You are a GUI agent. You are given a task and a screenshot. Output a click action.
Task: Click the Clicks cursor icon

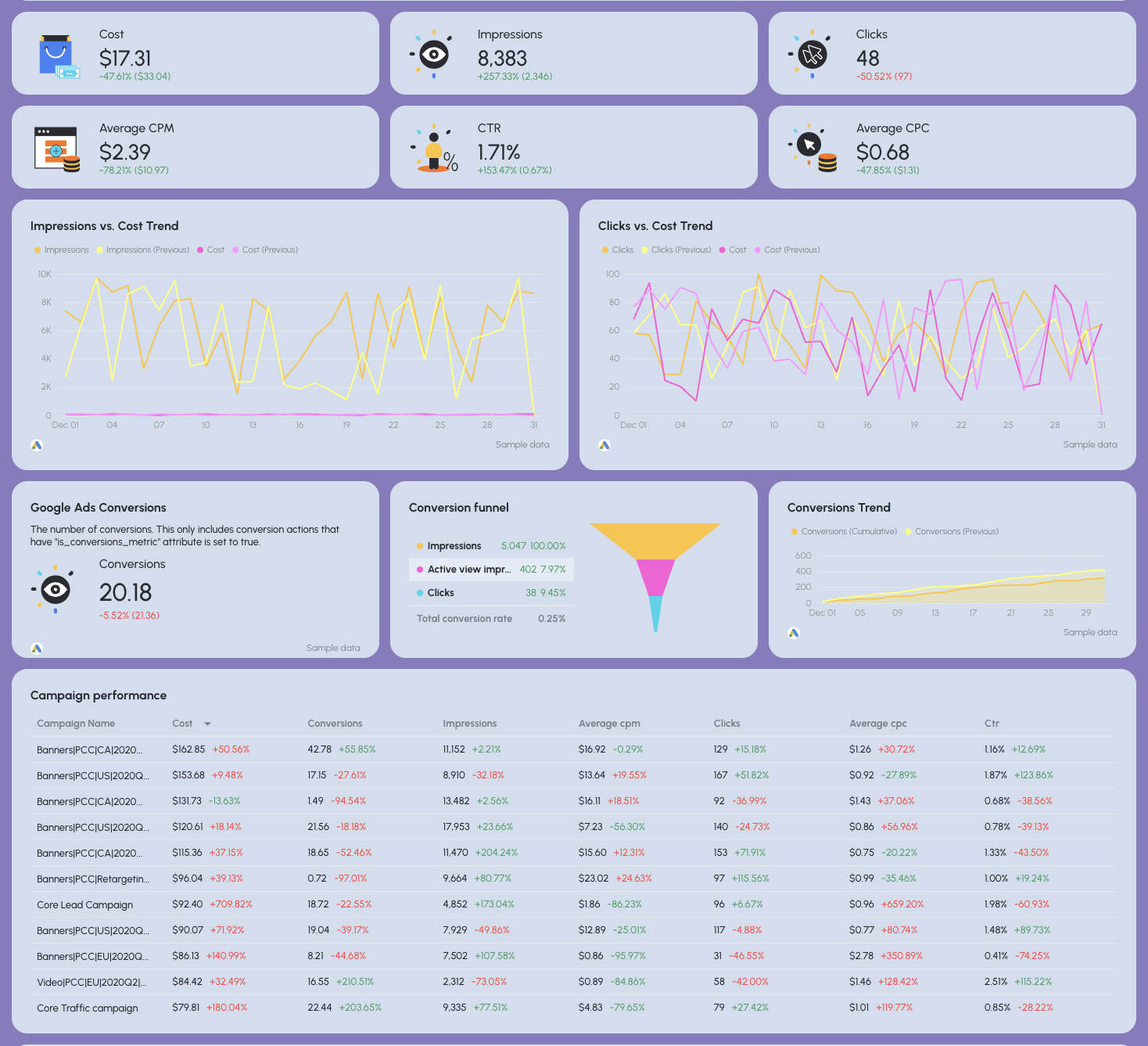pos(813,54)
